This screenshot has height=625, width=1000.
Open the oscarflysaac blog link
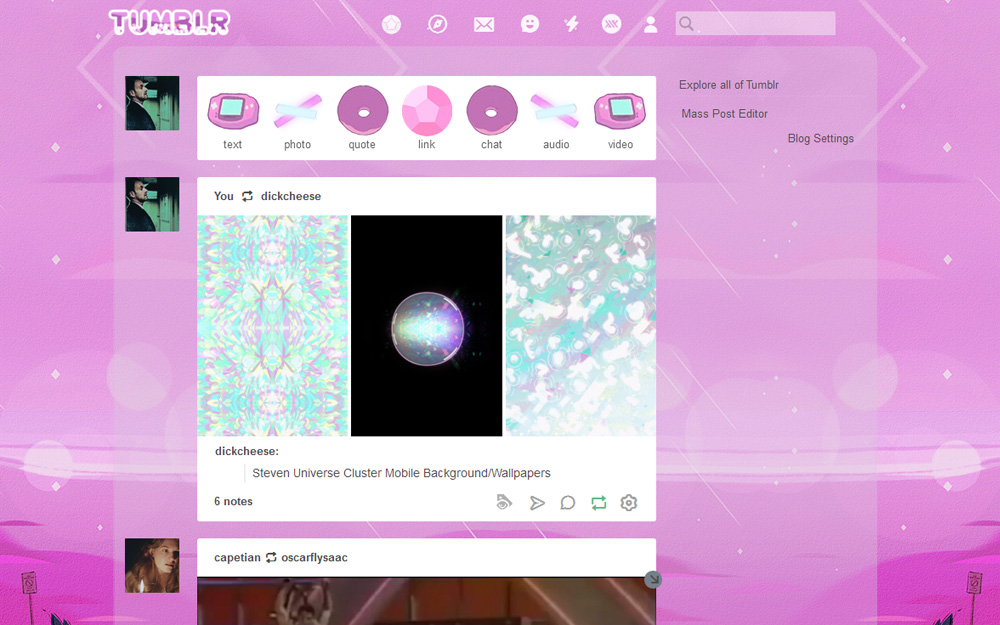point(314,557)
